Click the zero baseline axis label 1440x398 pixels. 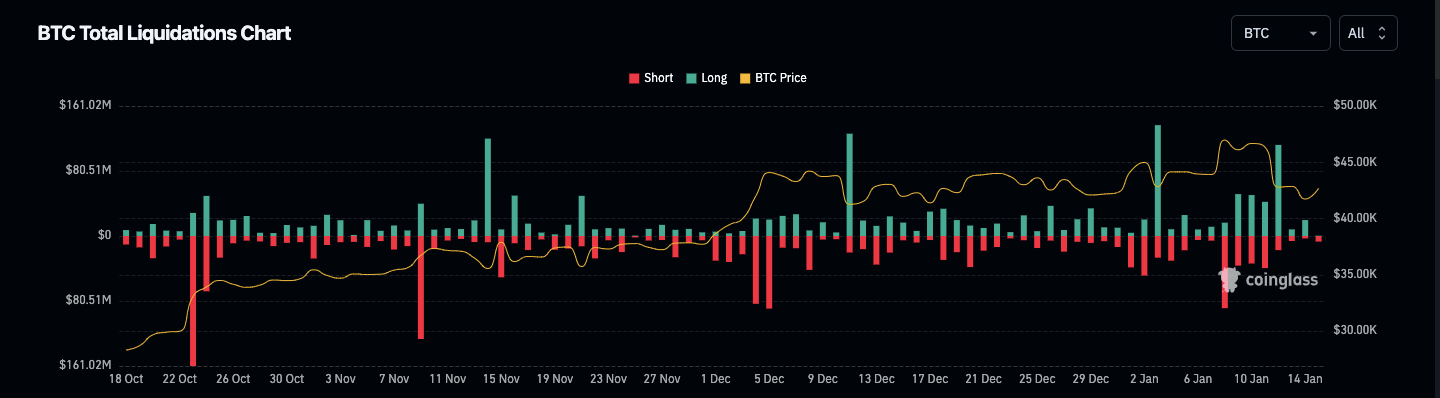click(x=105, y=235)
